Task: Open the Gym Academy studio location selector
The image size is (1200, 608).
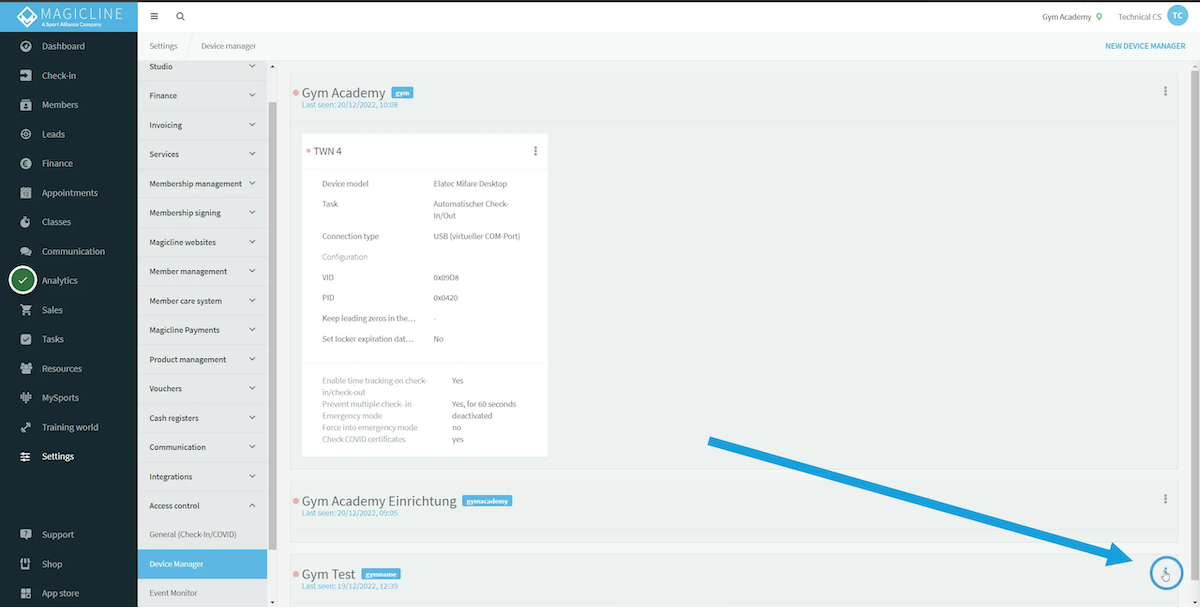Action: 1072,17
